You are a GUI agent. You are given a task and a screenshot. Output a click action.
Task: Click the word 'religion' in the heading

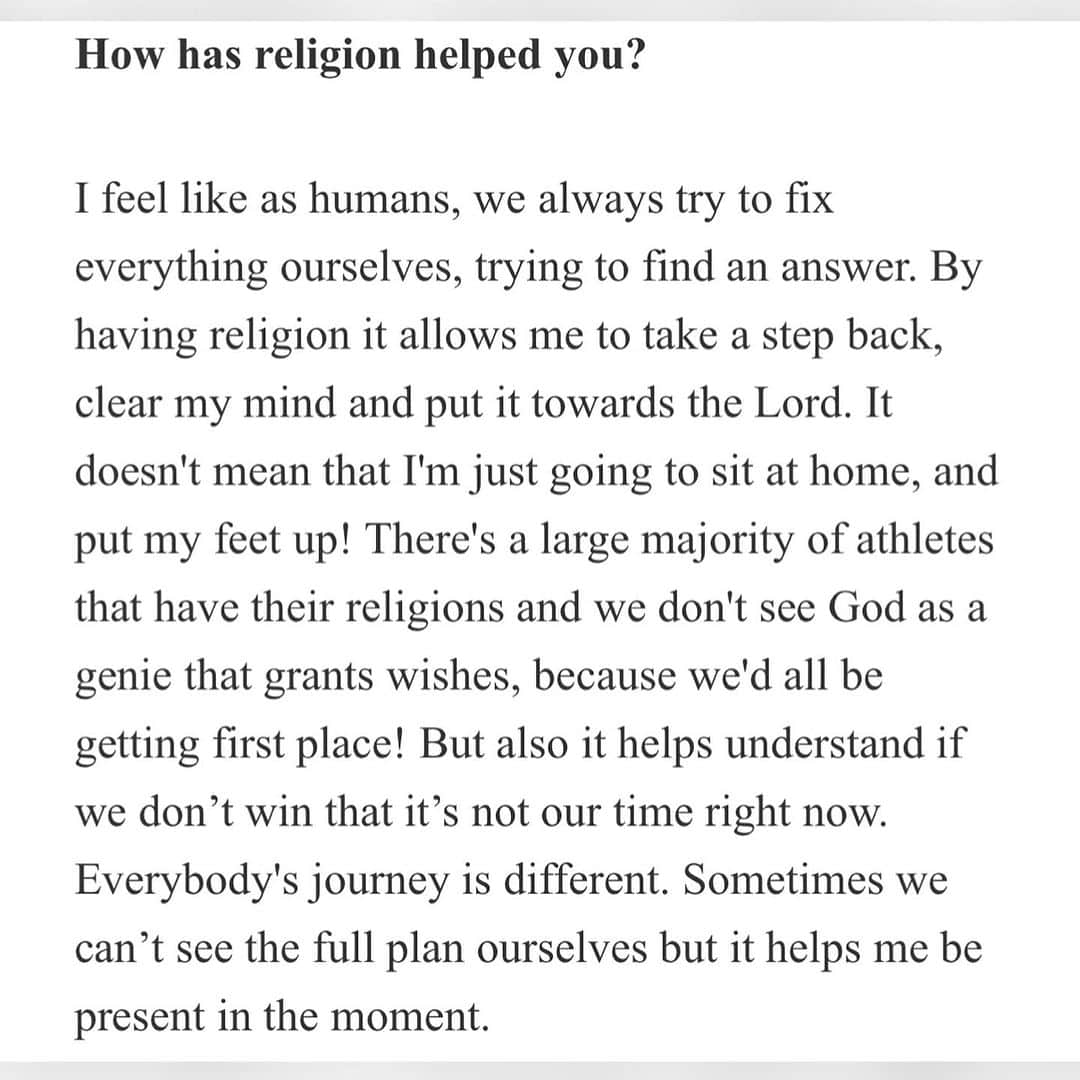pyautogui.click(x=328, y=56)
